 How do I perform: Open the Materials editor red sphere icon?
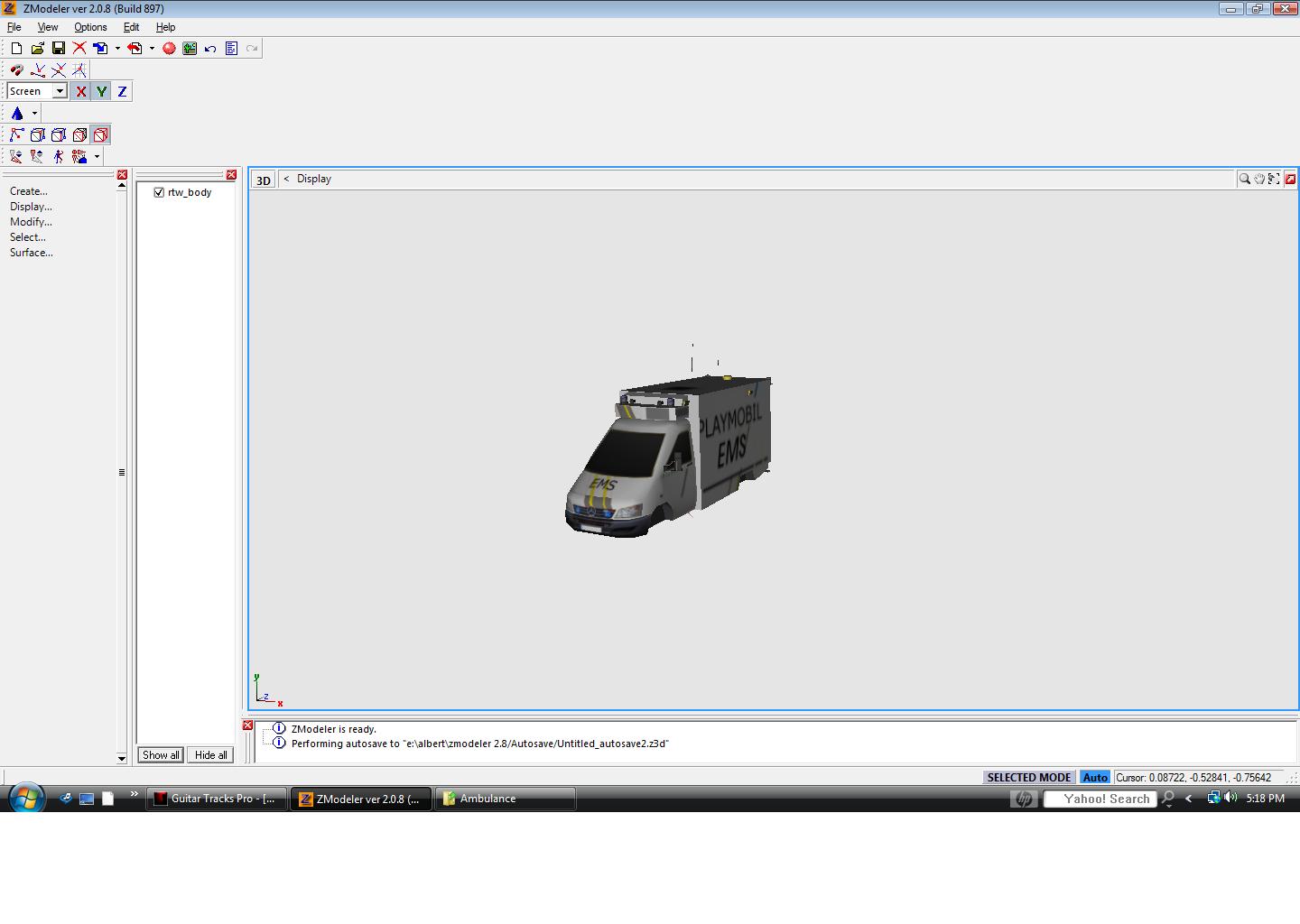(169, 49)
